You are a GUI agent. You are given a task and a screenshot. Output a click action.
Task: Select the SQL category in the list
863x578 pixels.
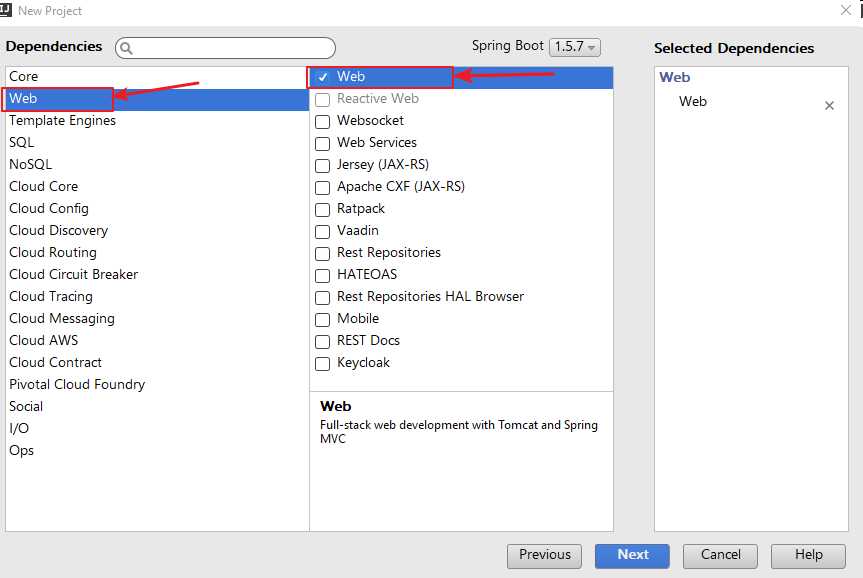22,142
